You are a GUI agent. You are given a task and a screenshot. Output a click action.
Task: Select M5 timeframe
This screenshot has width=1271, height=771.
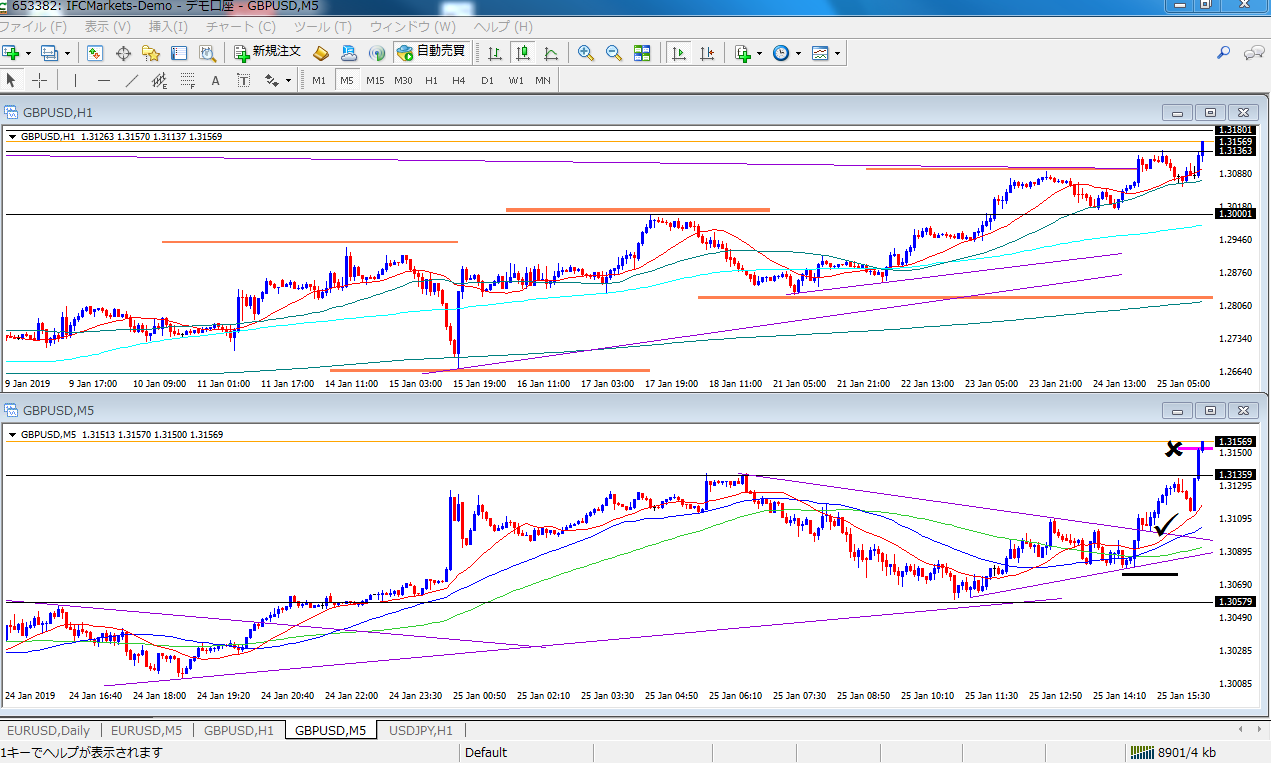[347, 80]
